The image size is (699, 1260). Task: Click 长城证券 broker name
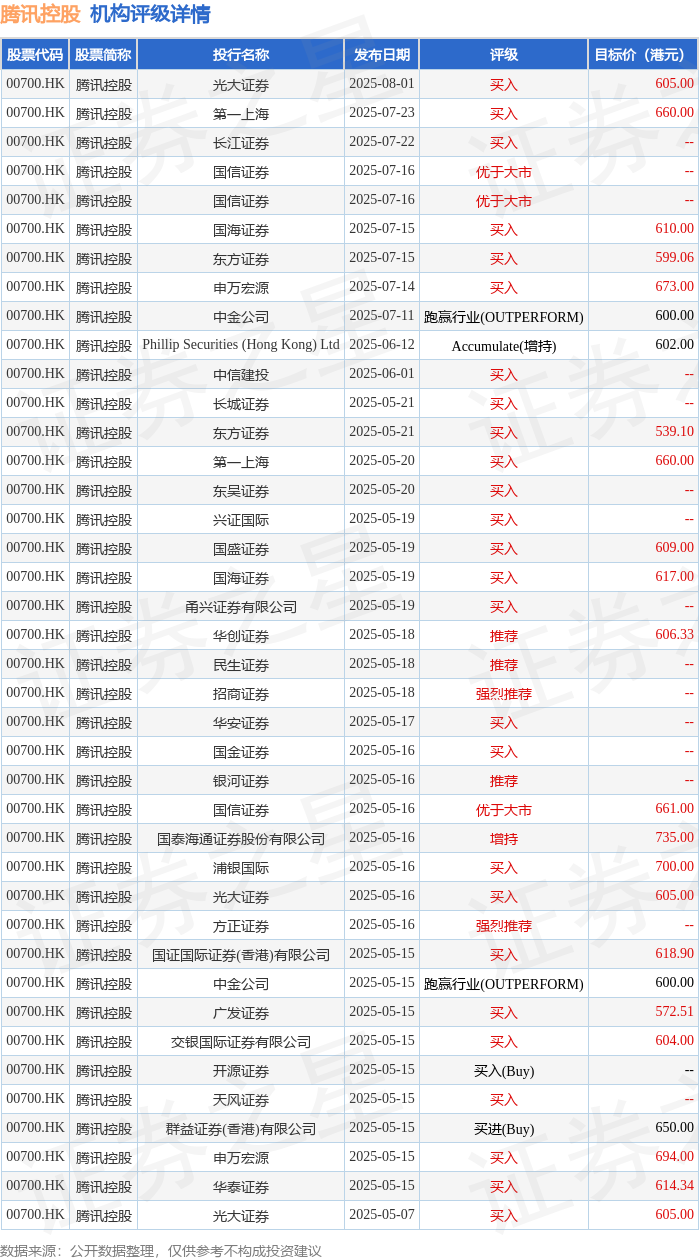(241, 404)
